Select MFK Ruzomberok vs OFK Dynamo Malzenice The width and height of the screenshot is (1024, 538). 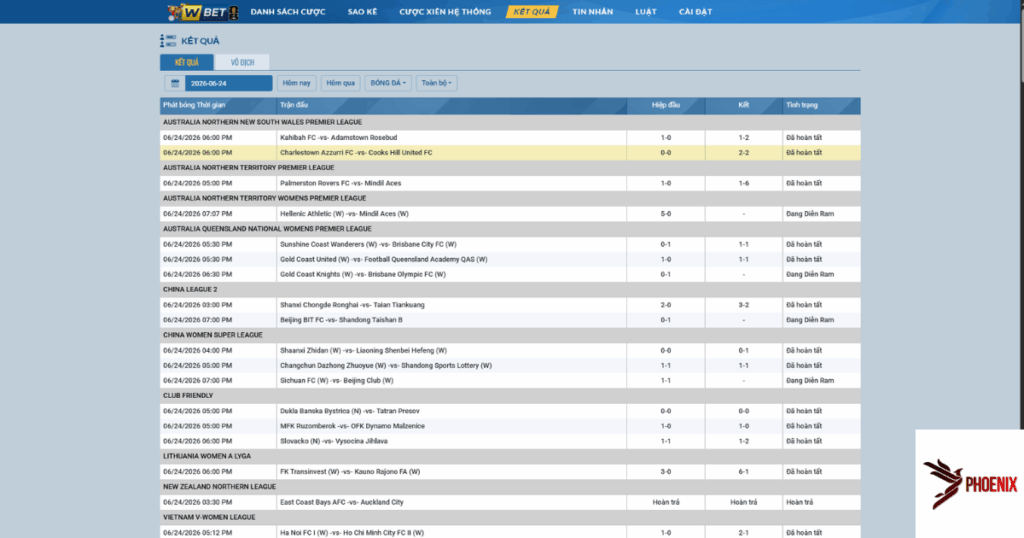(x=510, y=426)
